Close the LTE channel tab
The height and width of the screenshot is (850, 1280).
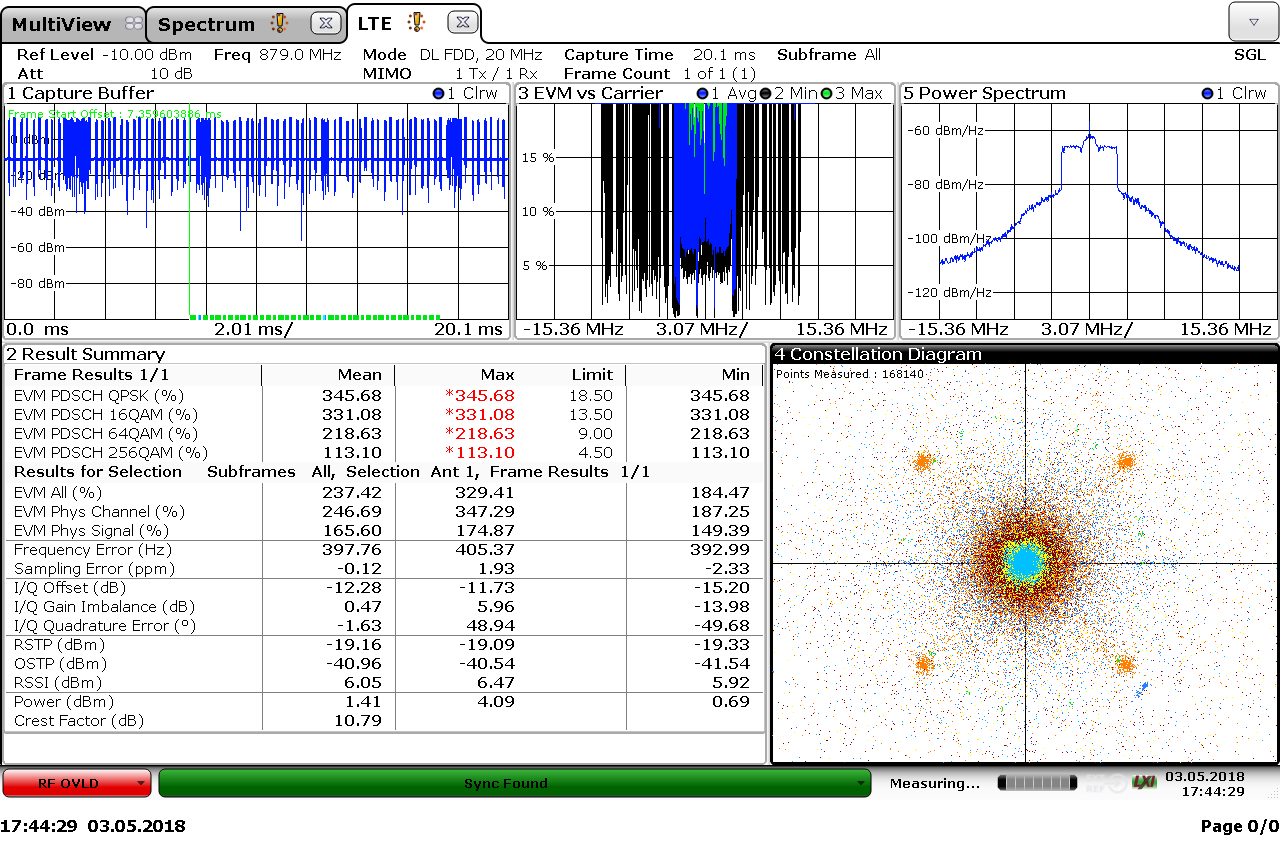click(x=461, y=22)
